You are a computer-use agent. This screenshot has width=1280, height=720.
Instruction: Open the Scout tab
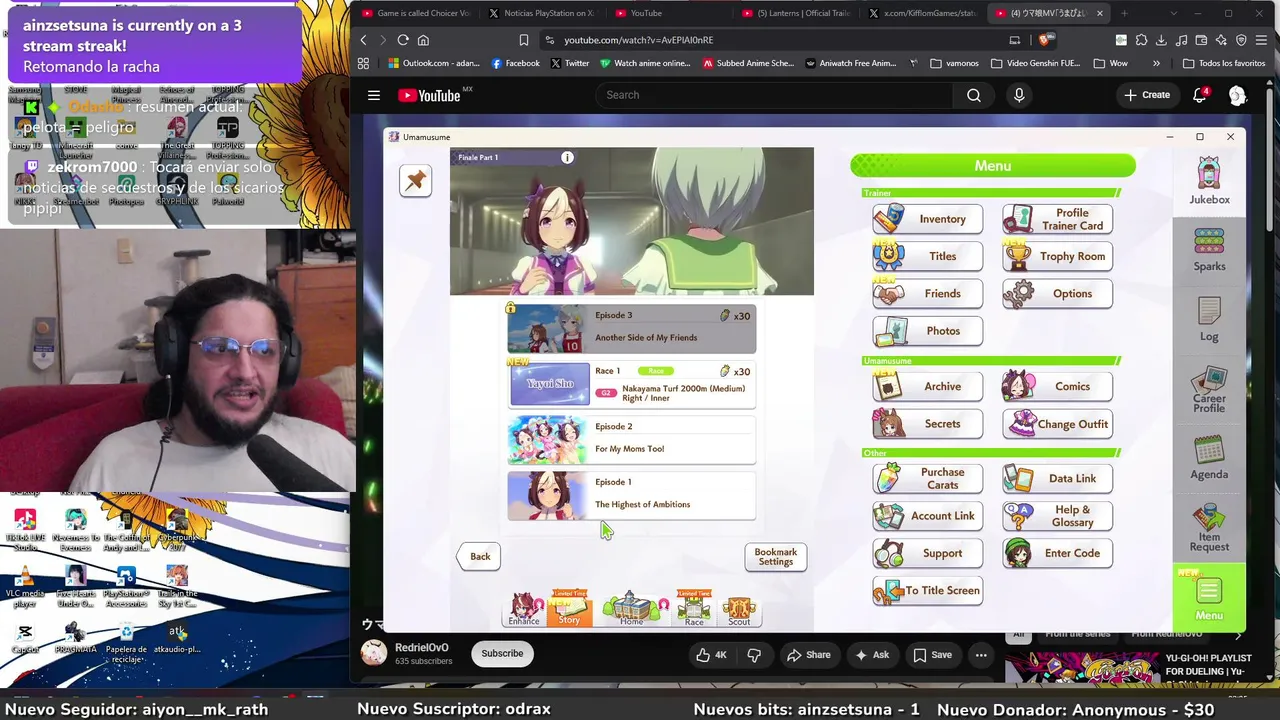tap(739, 611)
